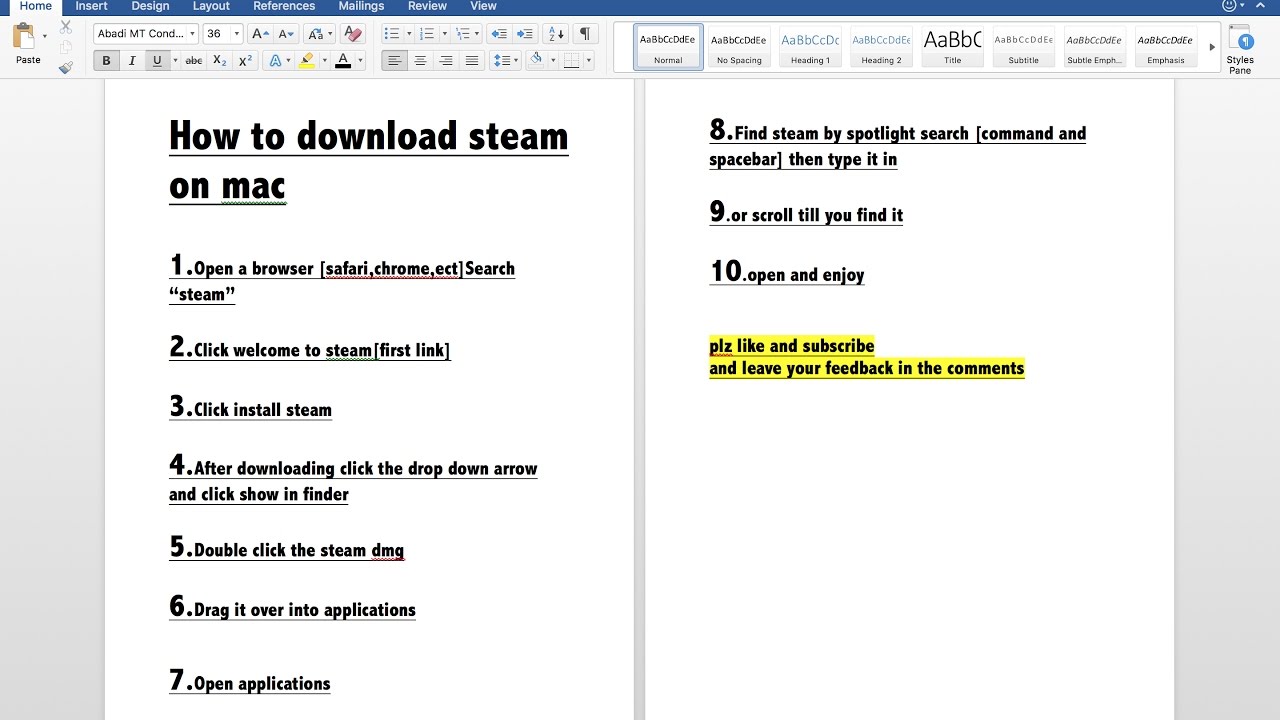Open highlight color dropdown arrow

coord(324,61)
